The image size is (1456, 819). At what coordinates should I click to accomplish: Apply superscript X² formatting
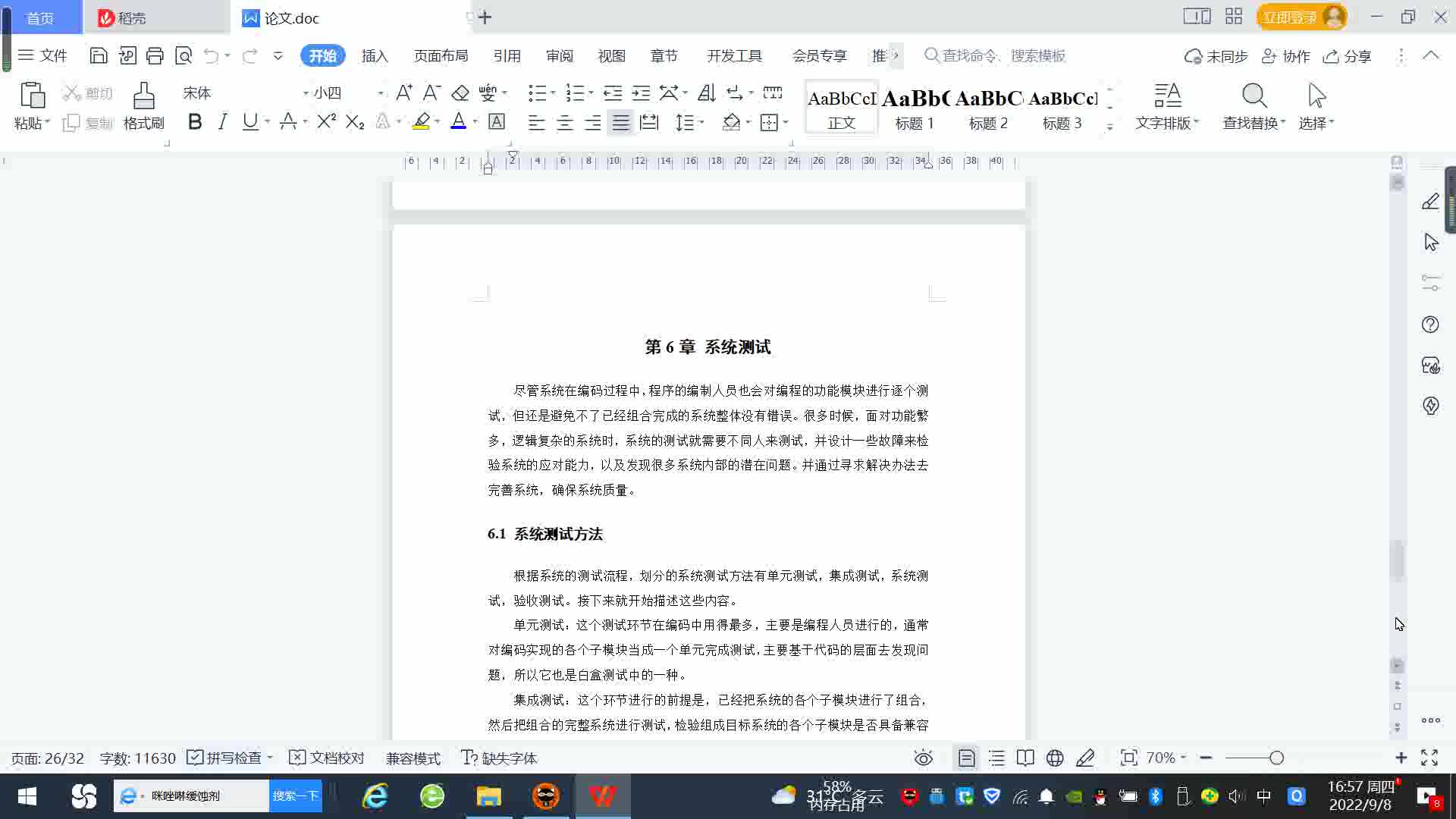tap(327, 121)
